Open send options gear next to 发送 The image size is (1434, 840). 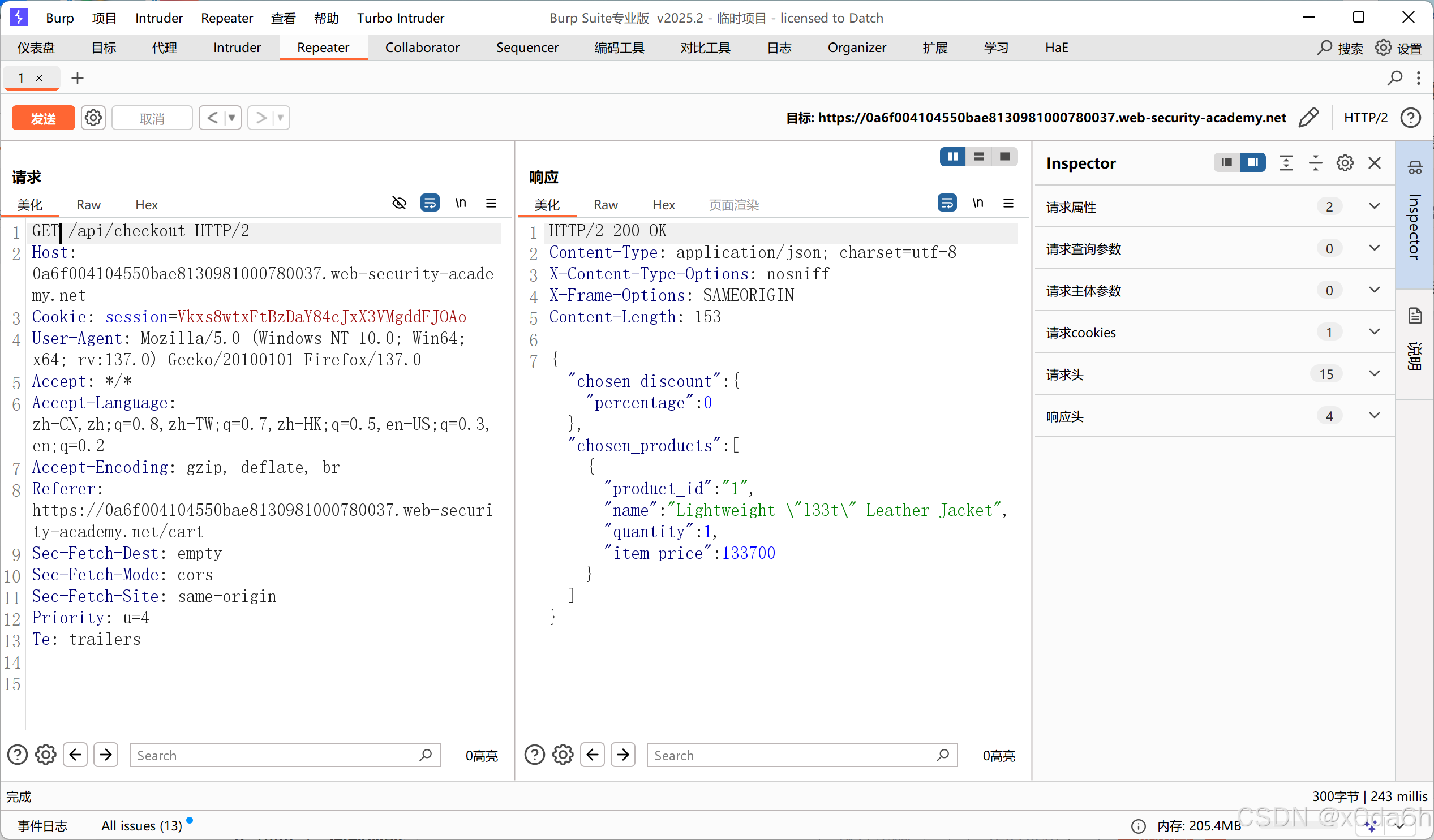(x=93, y=118)
